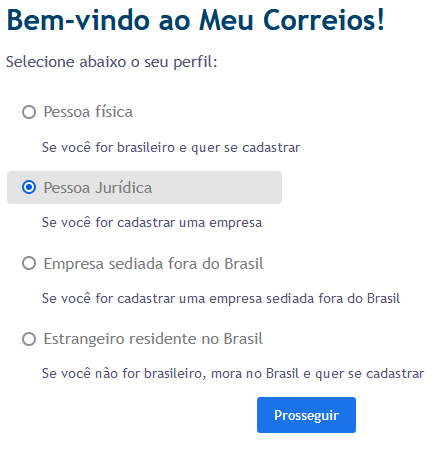Viewport: 443px width, 449px height.
Task: Click description 'Se você não for brasileiro, mora no Brasil'
Action: point(233,374)
